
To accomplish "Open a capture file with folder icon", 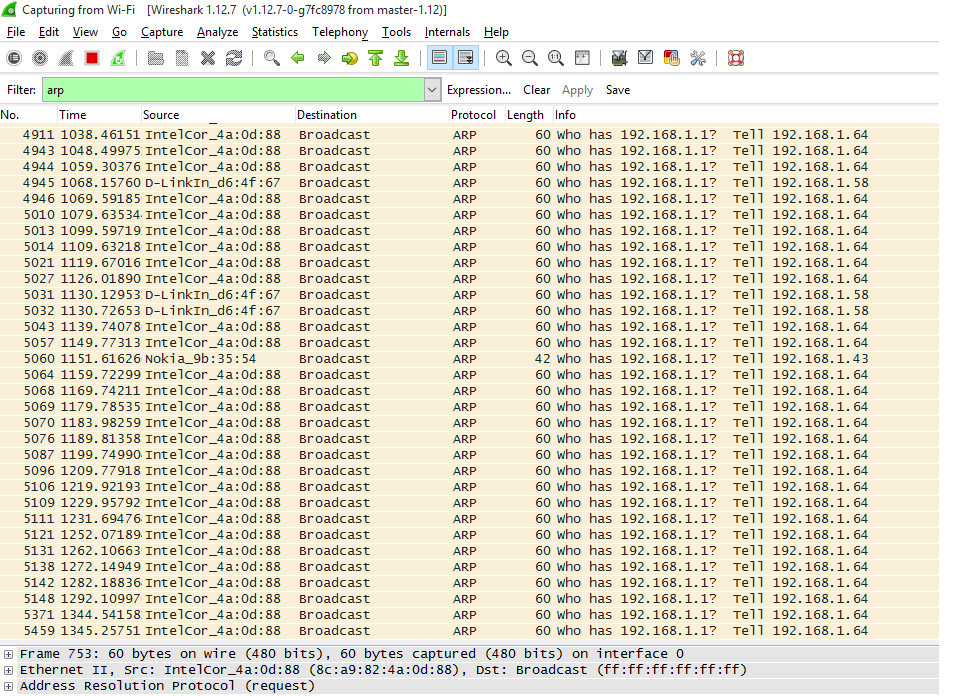I will point(156,58).
